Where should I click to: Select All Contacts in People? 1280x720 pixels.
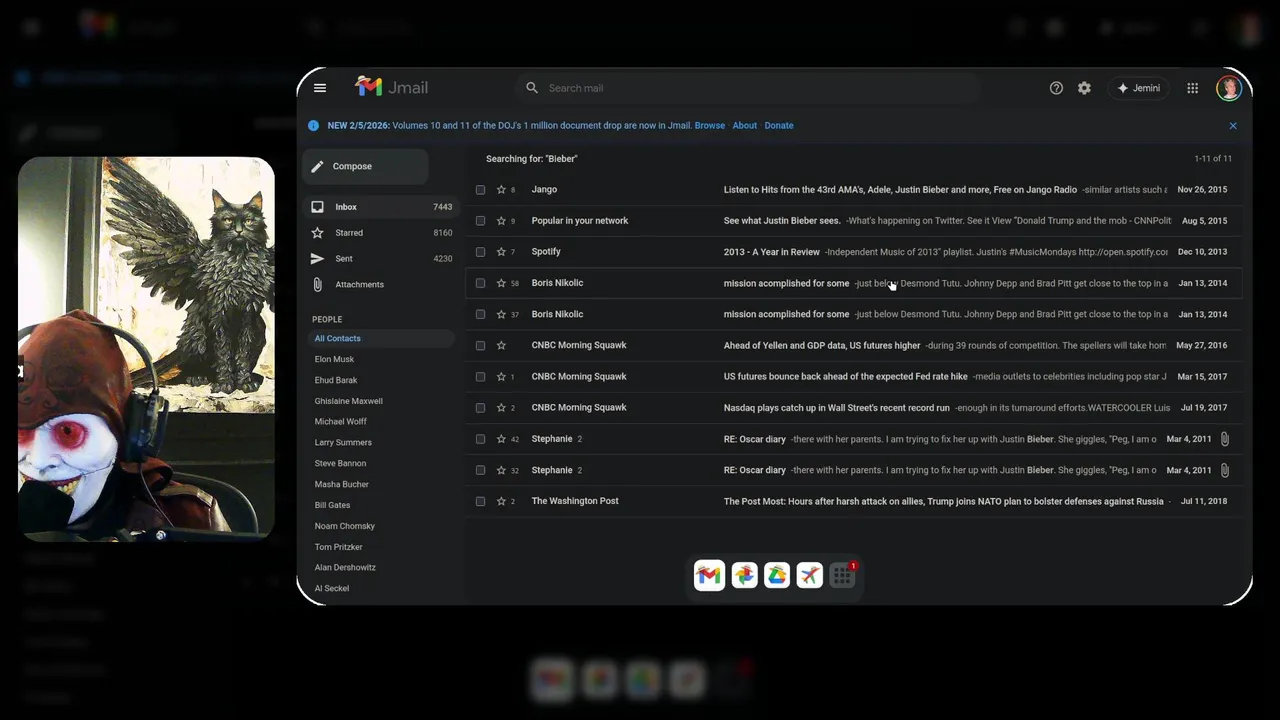[381, 338]
